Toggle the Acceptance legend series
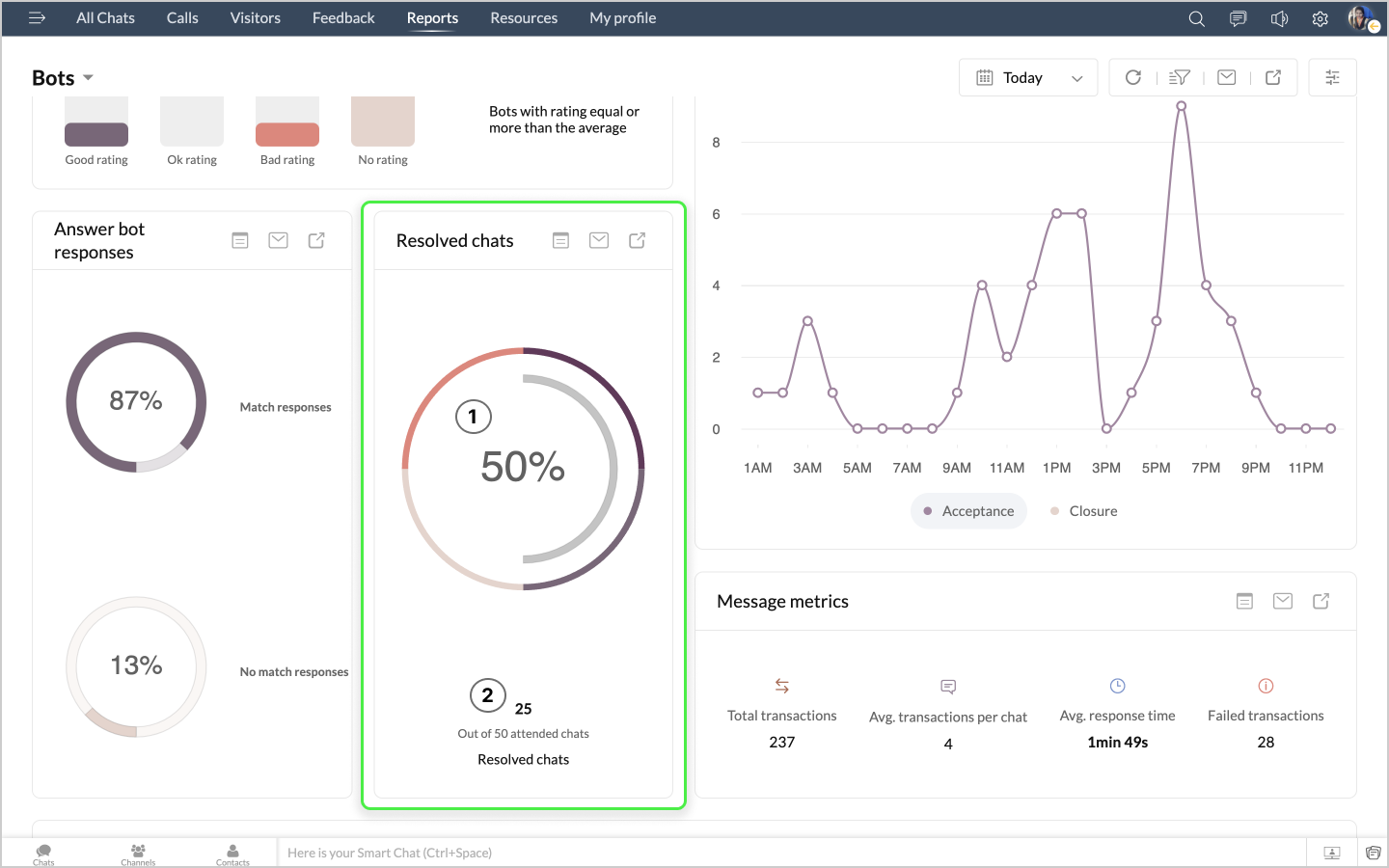This screenshot has height=868, width=1389. point(968,511)
